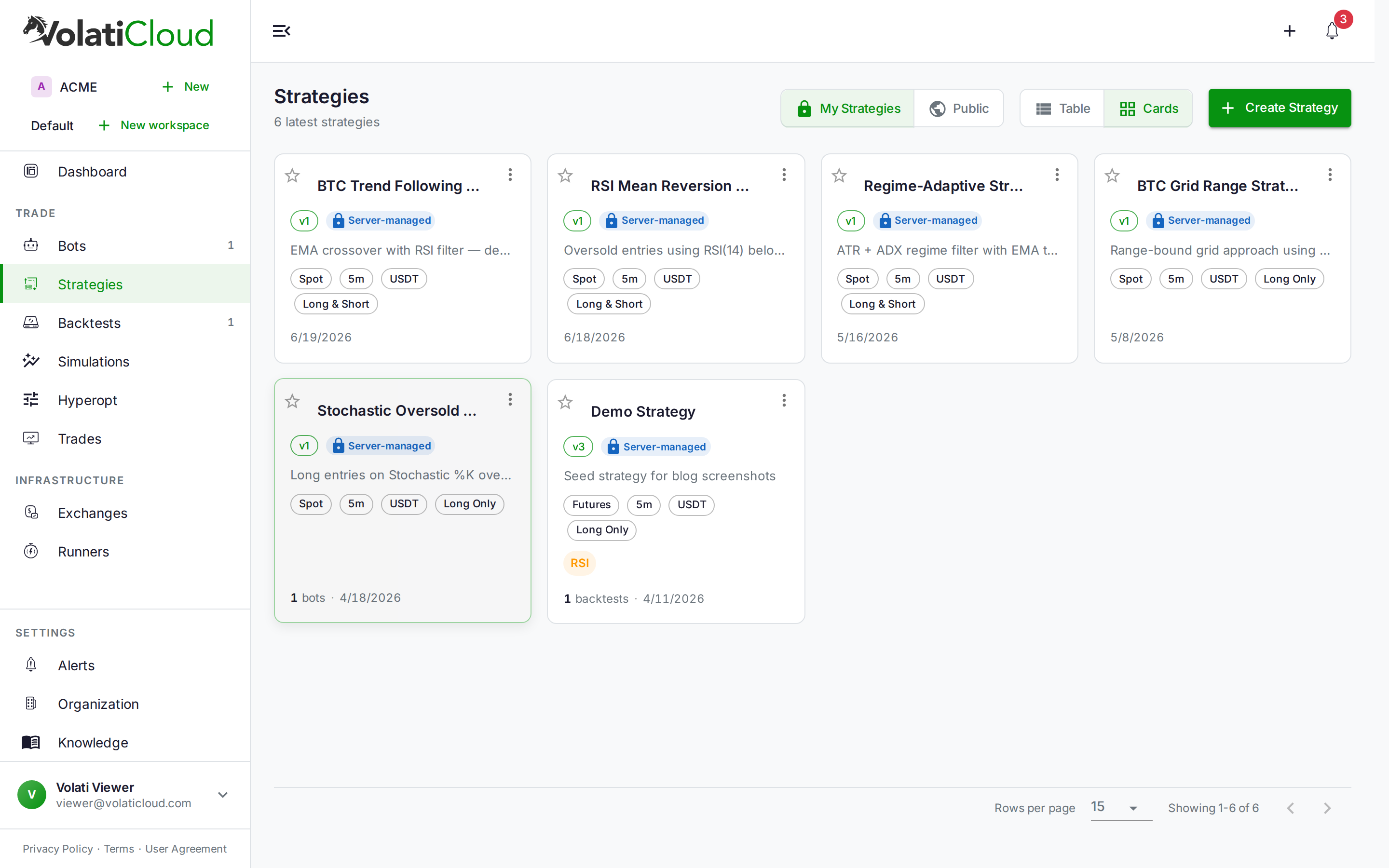Star the Stochastic Oversold strategy
Viewport: 1389px width, 868px height.
pos(292,401)
